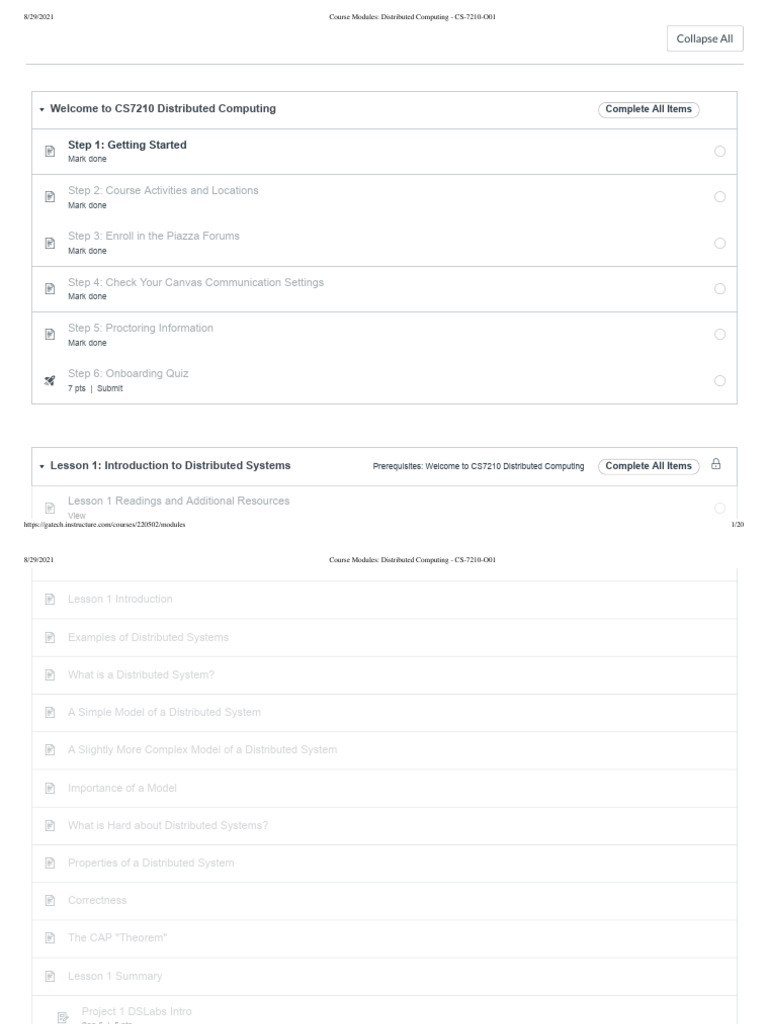Open the Lesson 1 Summary item
Image resolution: width=768 pixels, height=1024 pixels.
click(115, 976)
